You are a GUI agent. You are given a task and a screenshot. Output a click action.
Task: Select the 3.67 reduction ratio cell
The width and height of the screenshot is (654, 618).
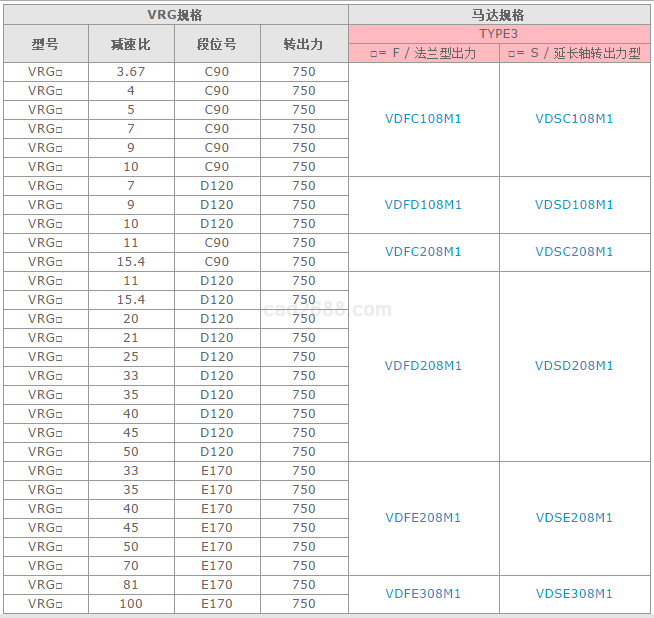[x=131, y=72]
